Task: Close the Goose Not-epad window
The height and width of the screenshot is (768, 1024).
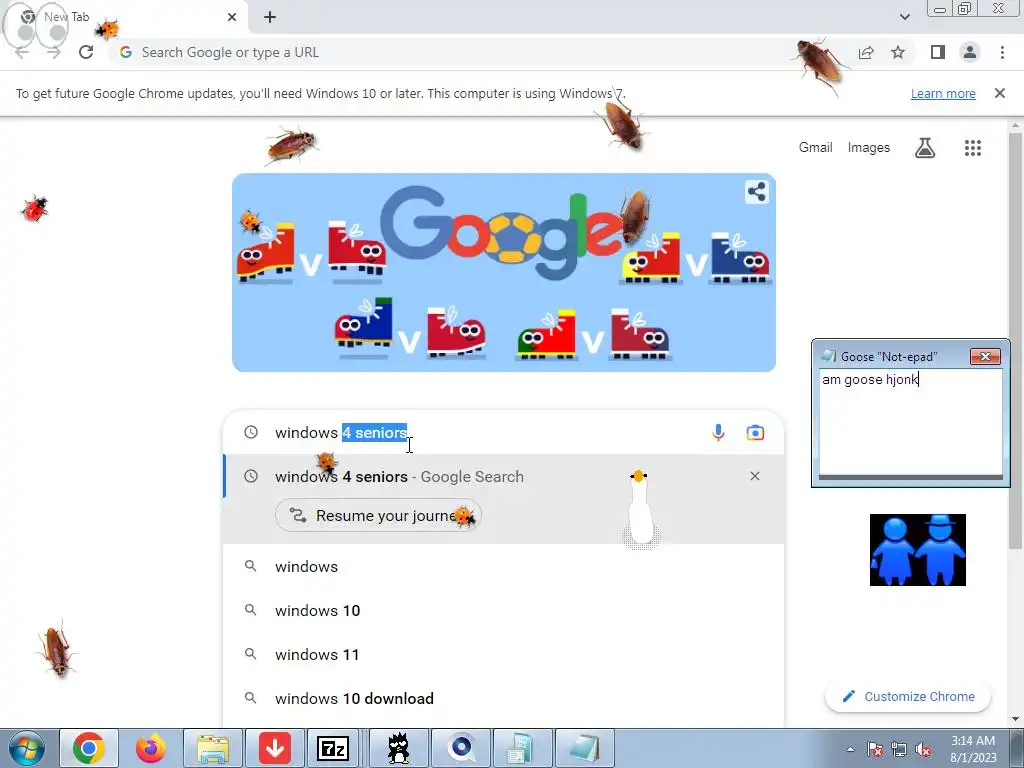Action: [985, 356]
